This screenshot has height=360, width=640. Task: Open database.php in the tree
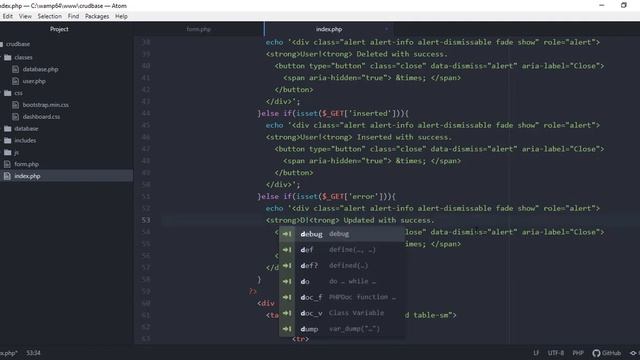[x=40, y=69]
